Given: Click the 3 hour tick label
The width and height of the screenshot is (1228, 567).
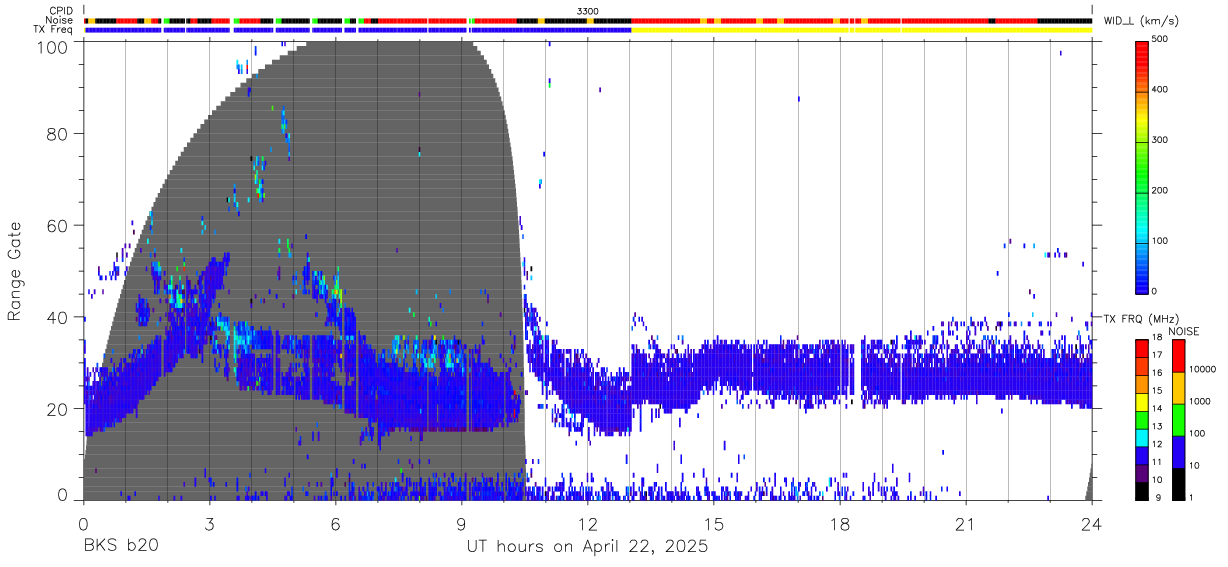Looking at the screenshot, I should pos(209,524).
